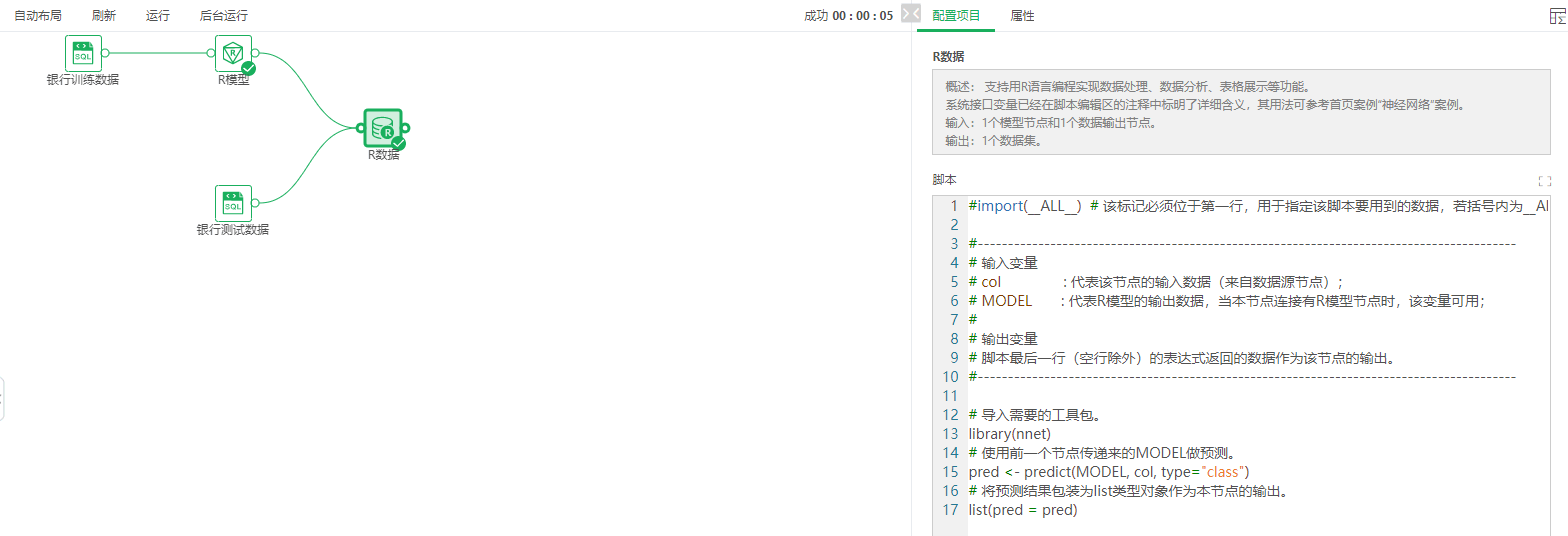Click the R数据 node icon

[x=382, y=128]
